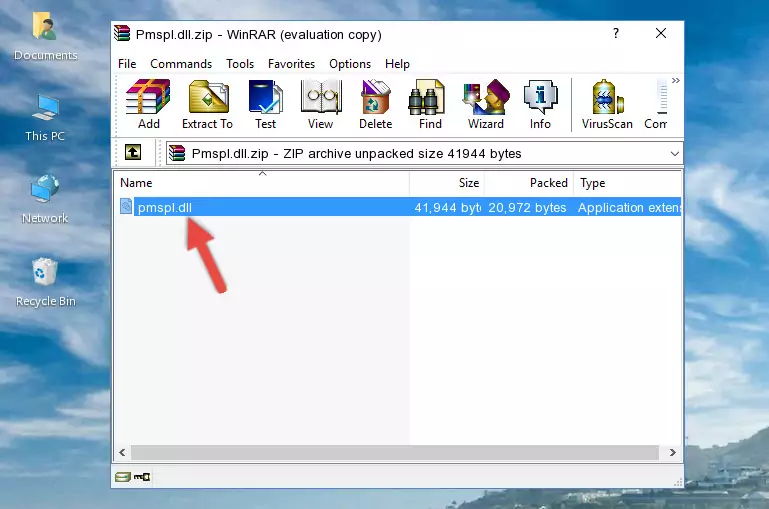Sort by the Name column header
The width and height of the screenshot is (769, 509).
coord(262,183)
